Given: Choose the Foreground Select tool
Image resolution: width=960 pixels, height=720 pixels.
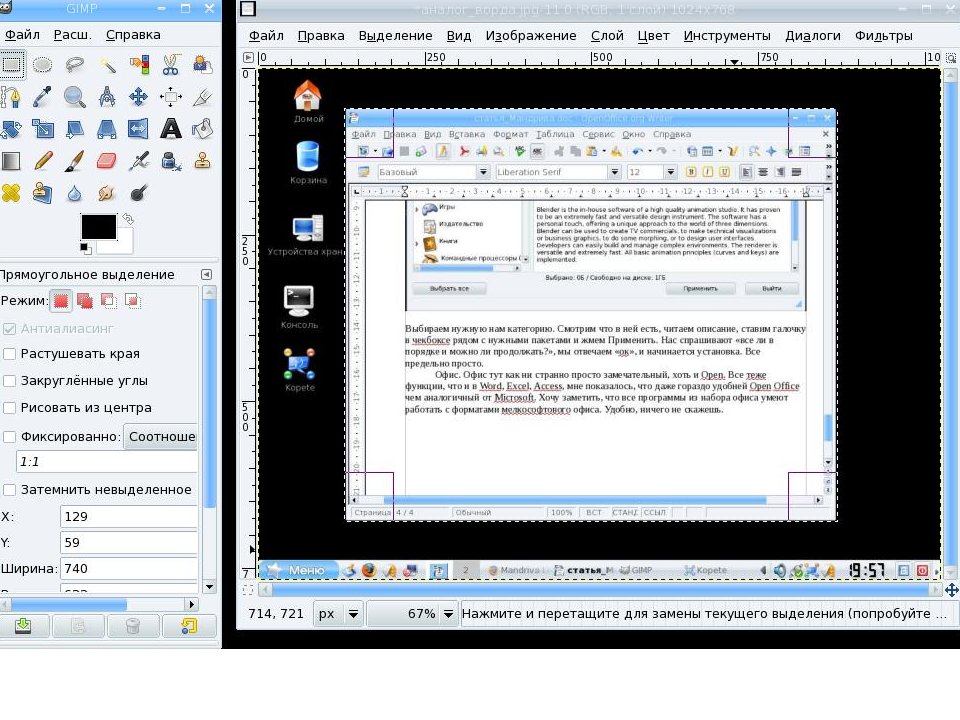Looking at the screenshot, I should [x=203, y=64].
